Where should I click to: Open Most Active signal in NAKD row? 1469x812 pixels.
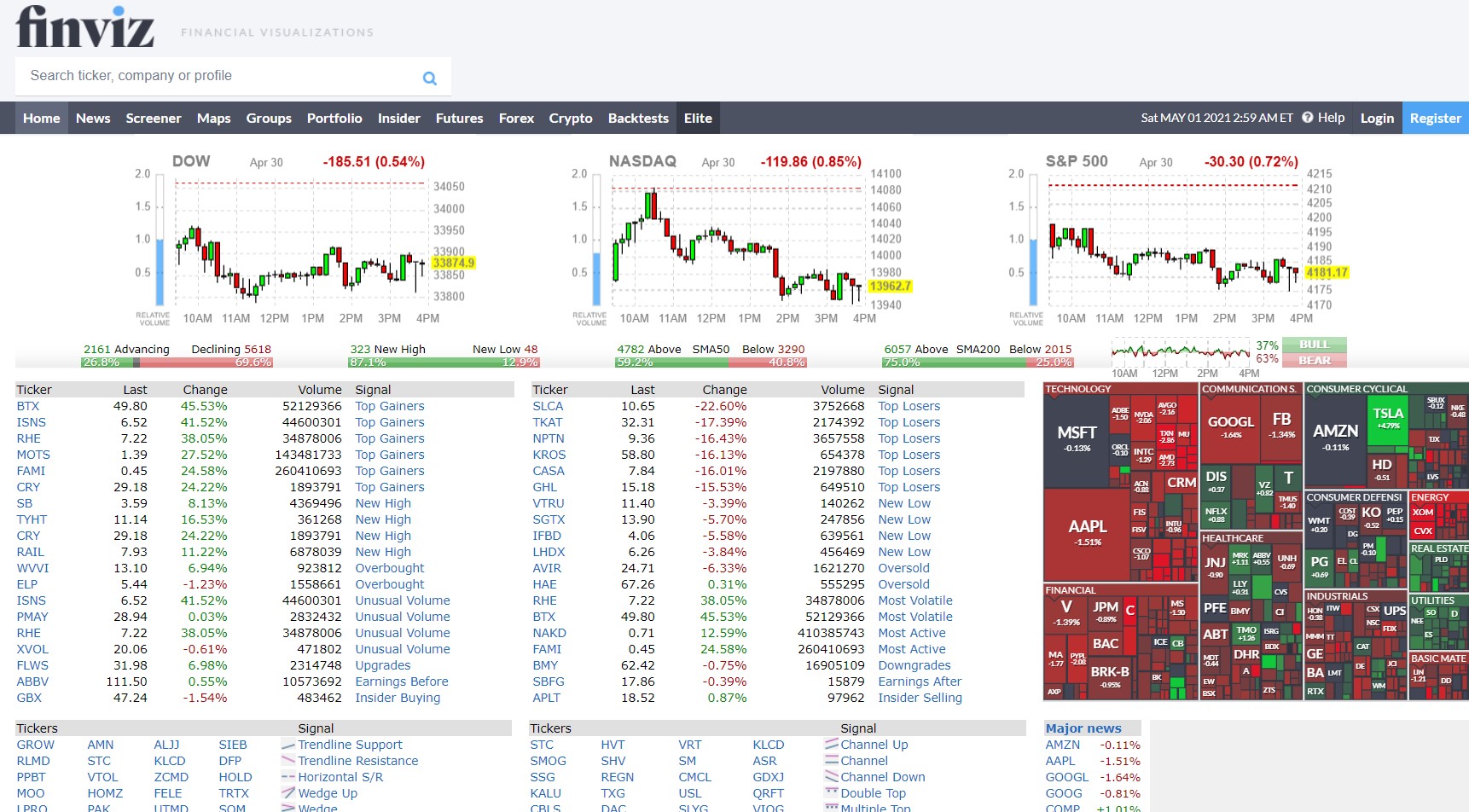912,633
